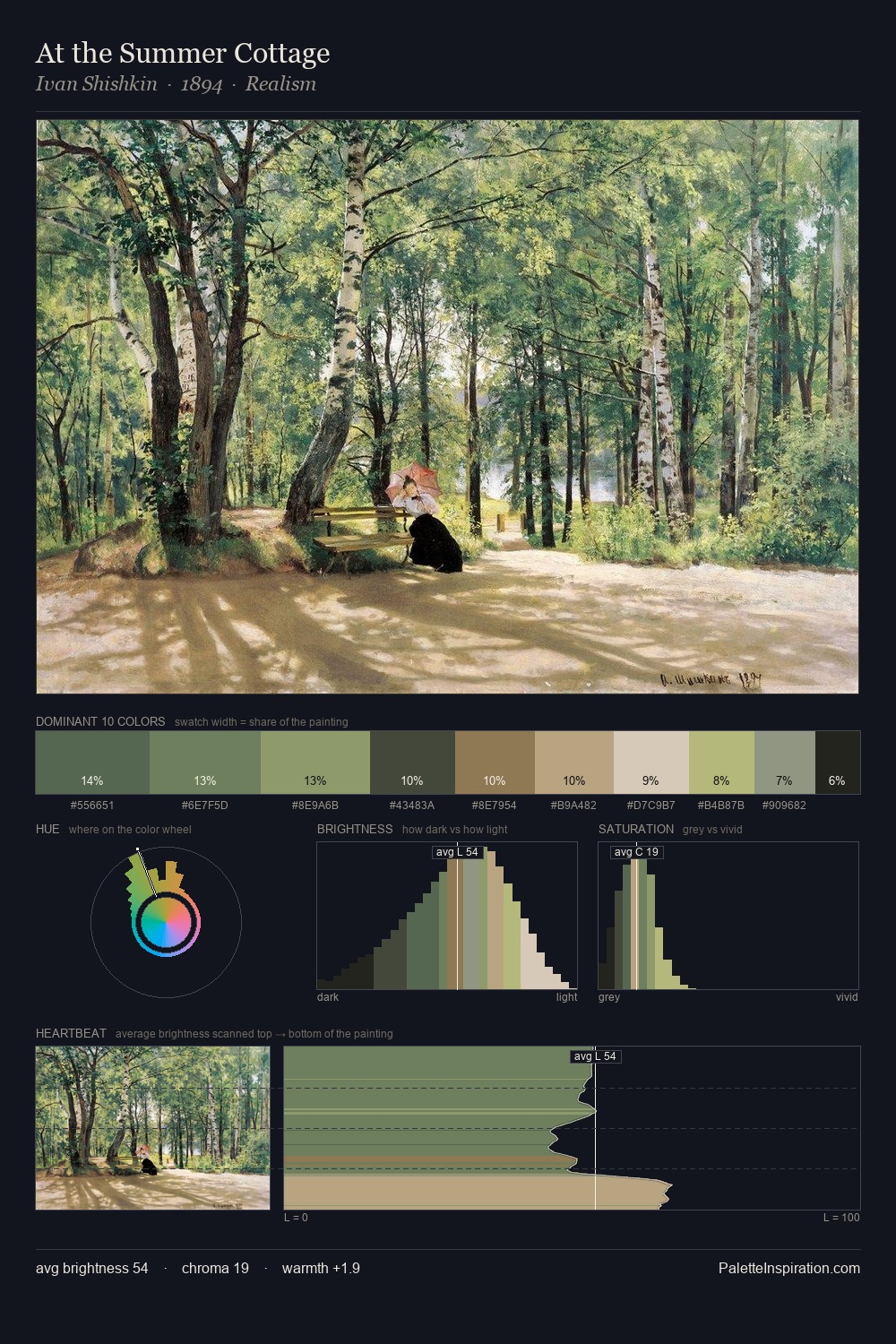The height and width of the screenshot is (1344, 896).
Task: Click the hex code '#B4B87B'
Action: pos(721,806)
